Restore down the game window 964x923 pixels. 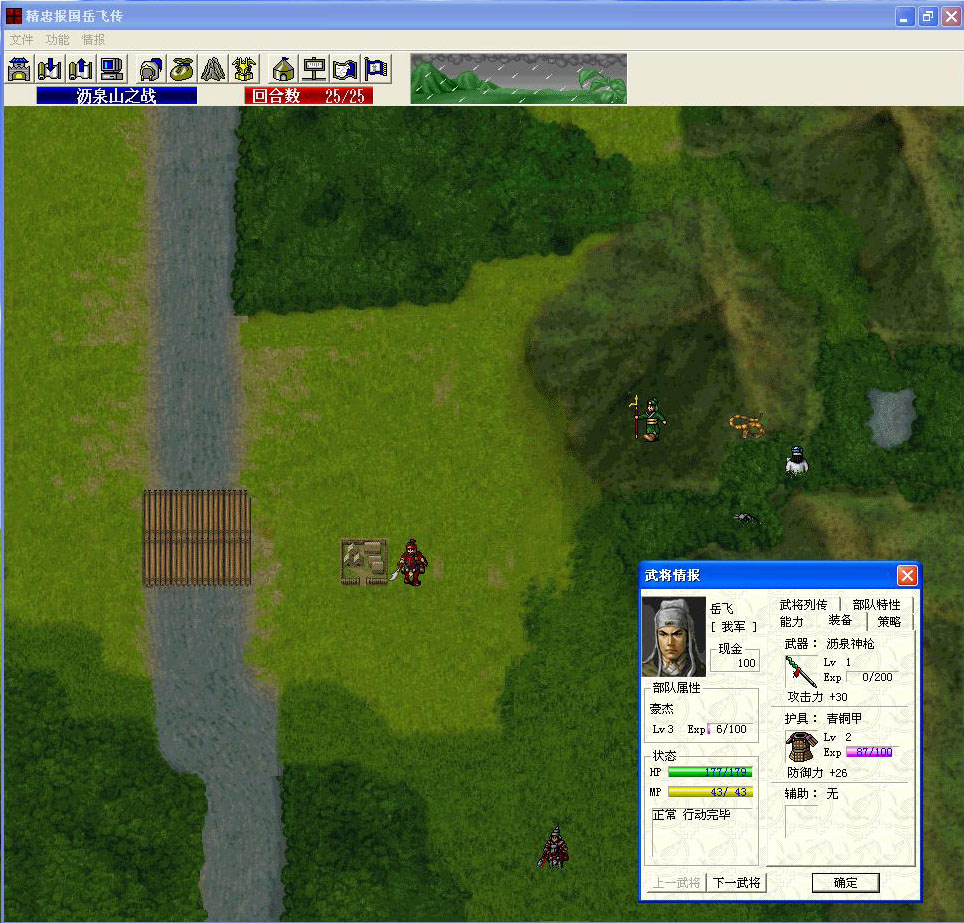click(x=928, y=16)
